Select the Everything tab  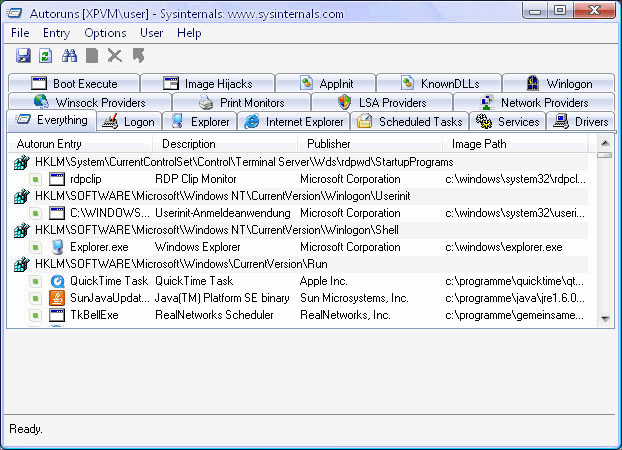pos(52,120)
